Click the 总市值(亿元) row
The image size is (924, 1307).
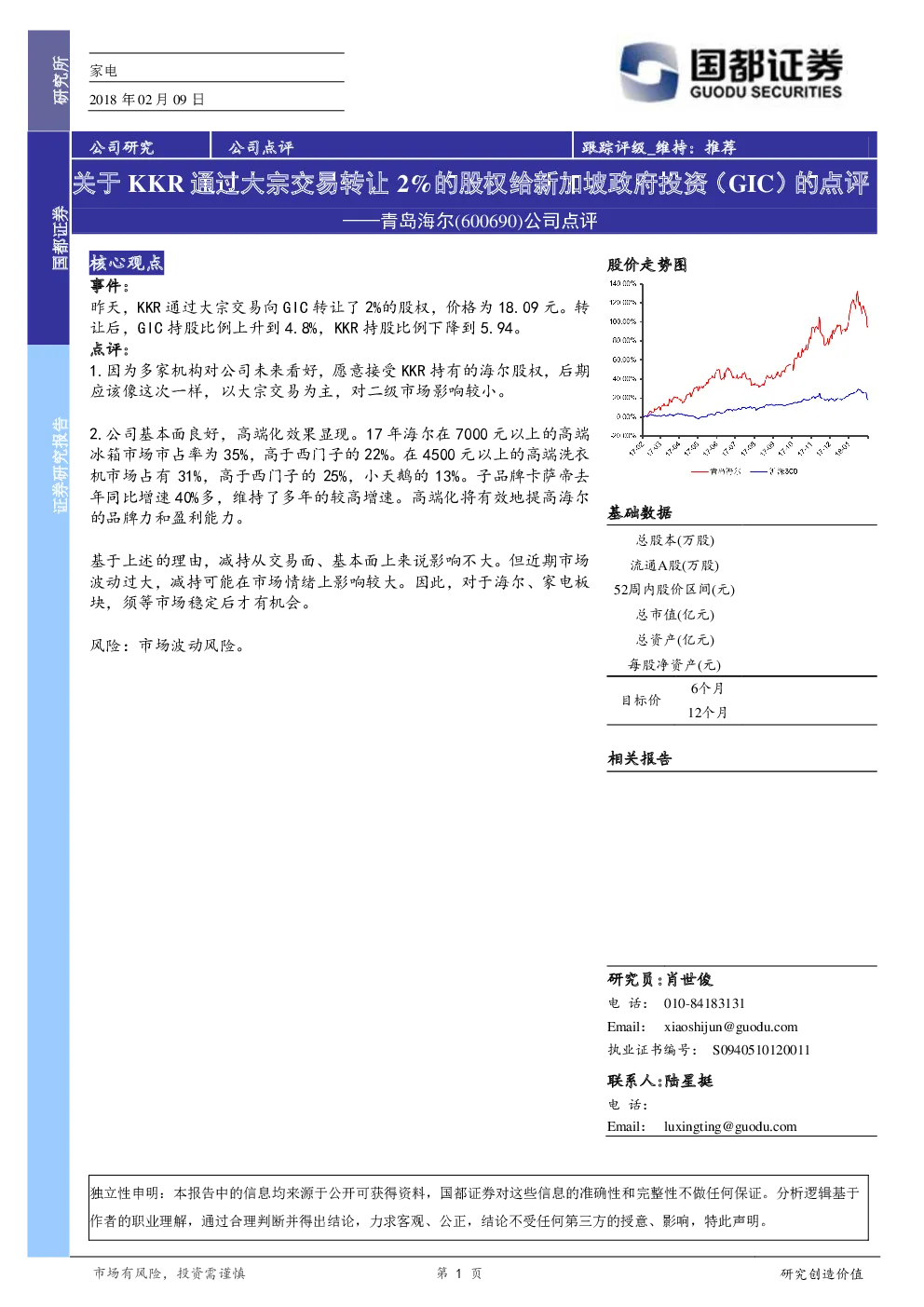click(741, 615)
